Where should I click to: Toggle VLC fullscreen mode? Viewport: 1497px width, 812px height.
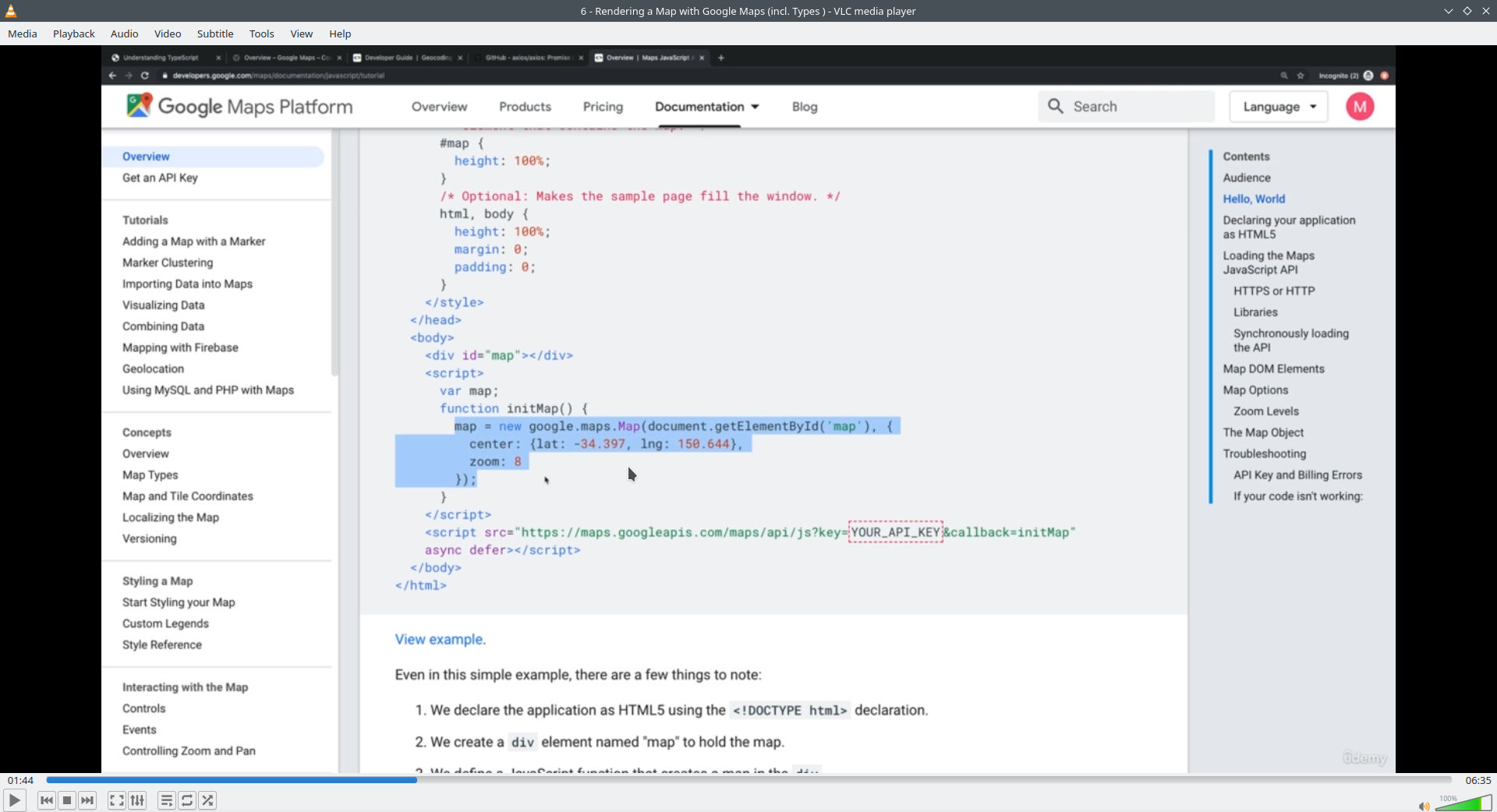point(116,800)
